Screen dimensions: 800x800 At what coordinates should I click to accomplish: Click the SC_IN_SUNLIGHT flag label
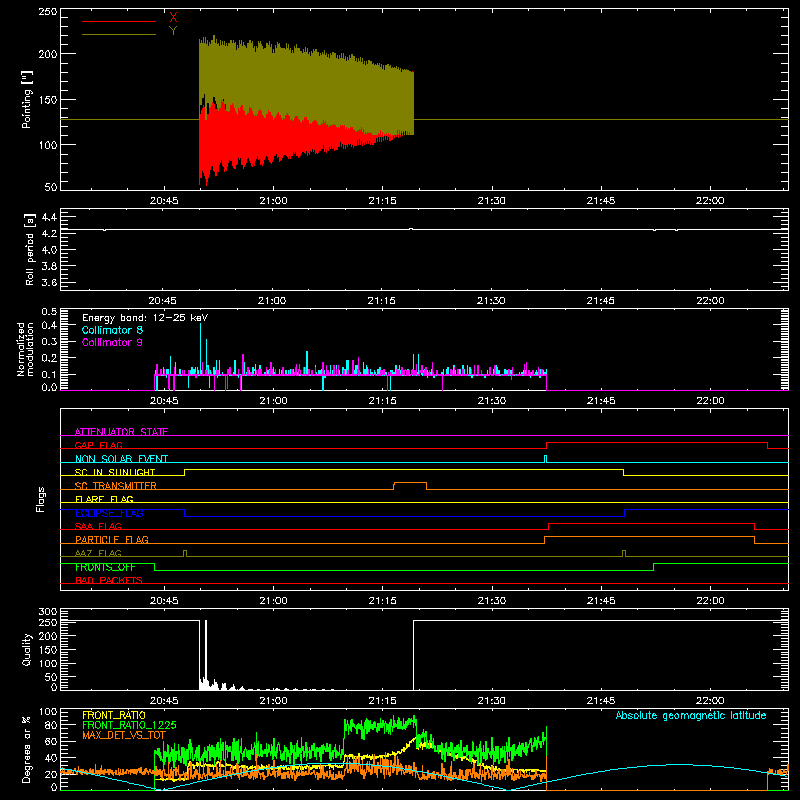[115, 472]
